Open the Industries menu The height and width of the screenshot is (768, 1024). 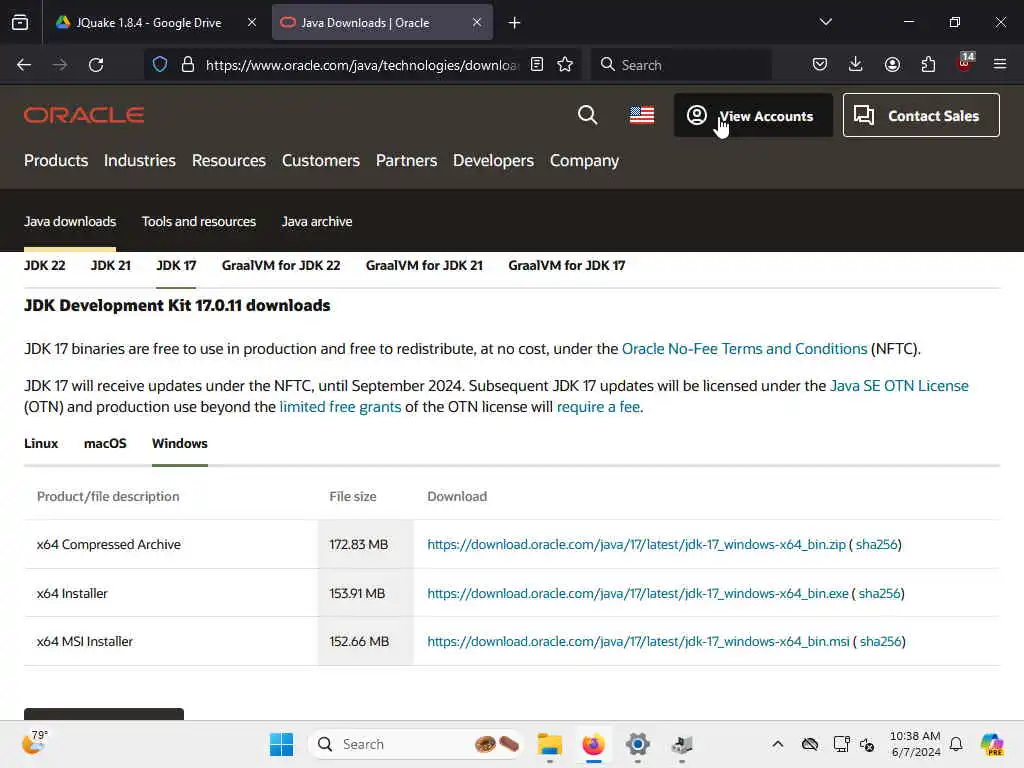(140, 161)
